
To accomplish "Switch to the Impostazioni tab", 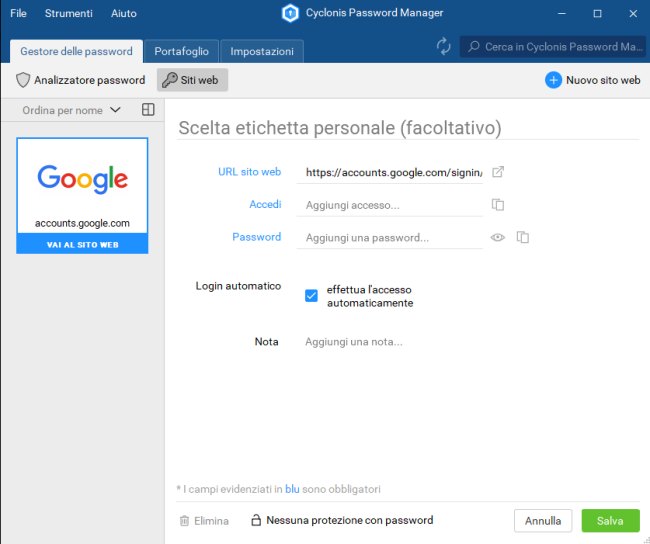I will 262,51.
